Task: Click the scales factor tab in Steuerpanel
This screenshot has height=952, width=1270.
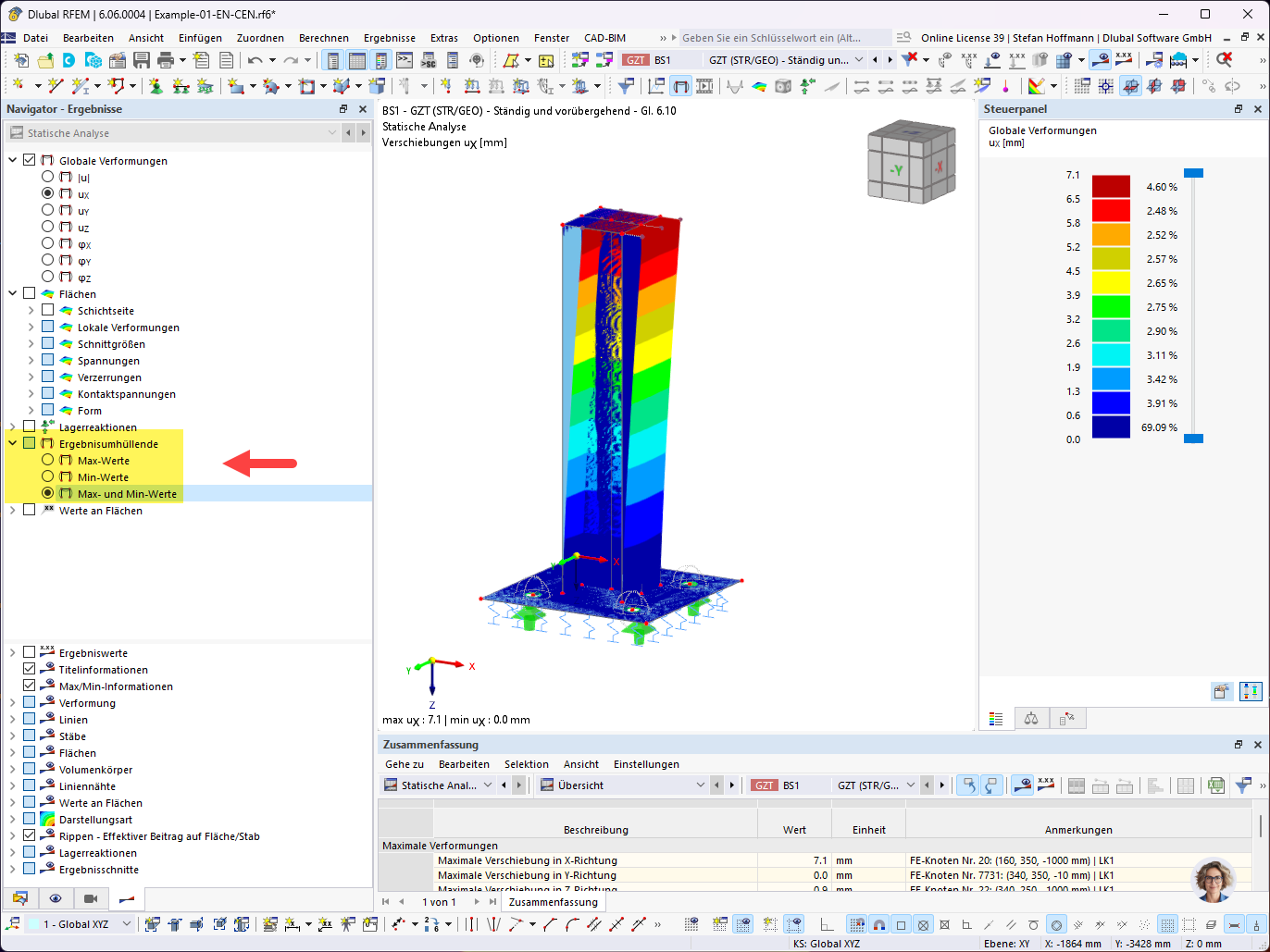Action: coord(1032,719)
